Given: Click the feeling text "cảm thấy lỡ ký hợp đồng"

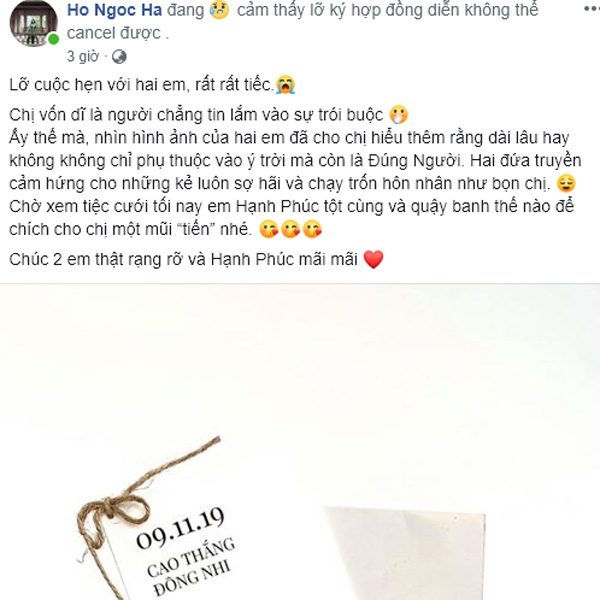Looking at the screenshot, I should pos(329,10).
